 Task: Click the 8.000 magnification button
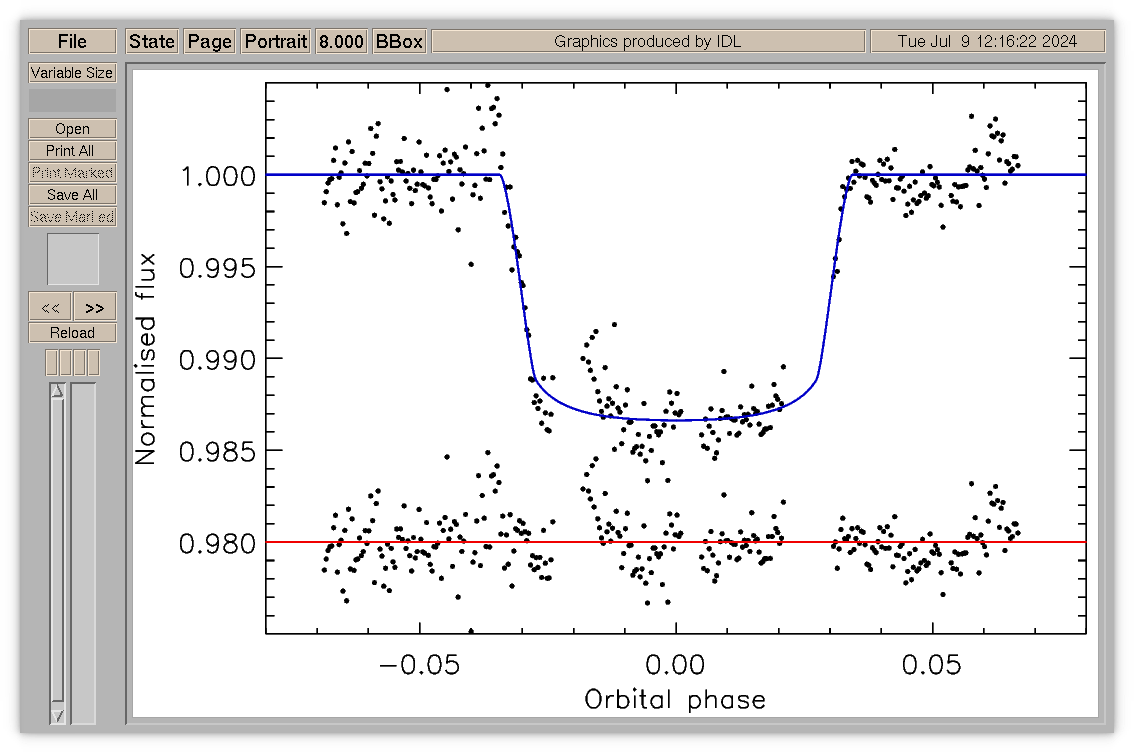[x=341, y=41]
